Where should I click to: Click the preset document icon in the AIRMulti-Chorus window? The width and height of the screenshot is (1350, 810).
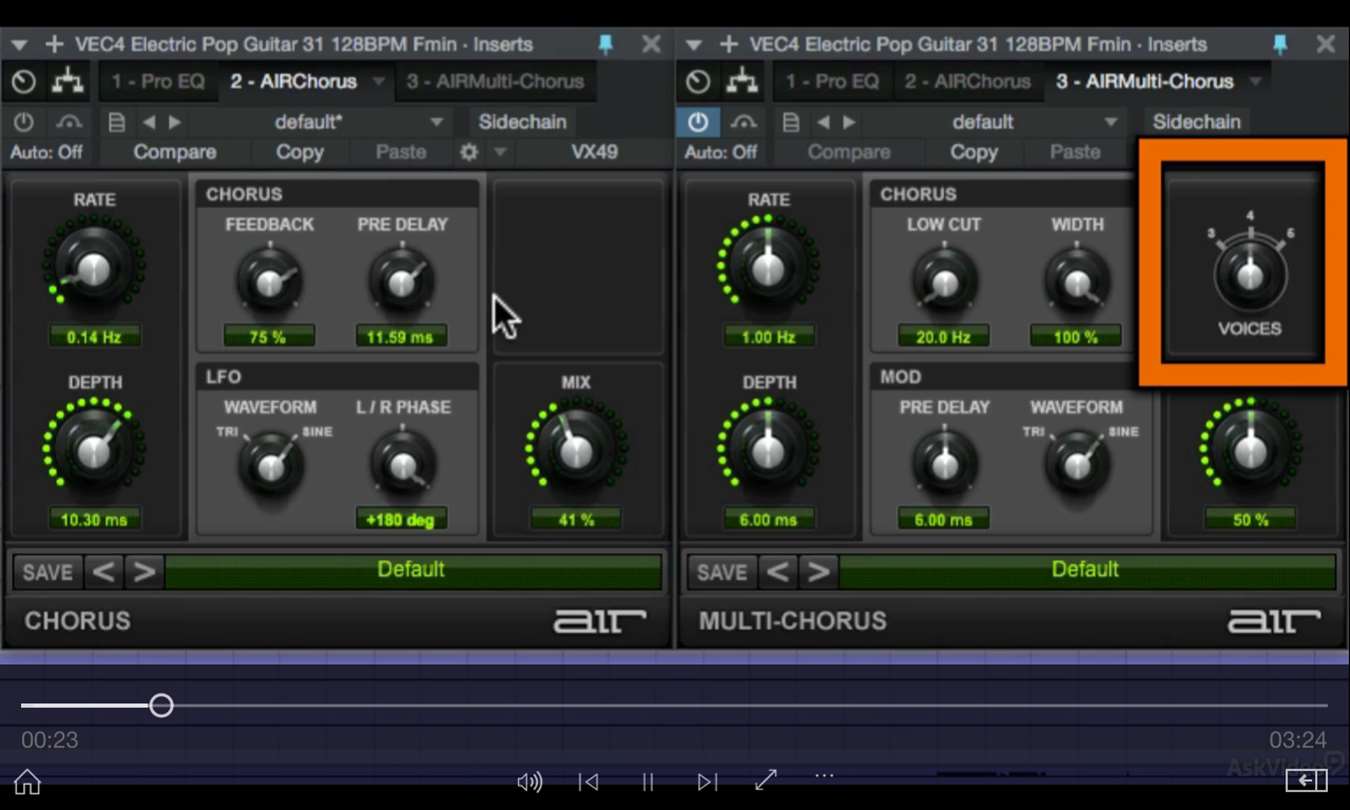pos(792,122)
